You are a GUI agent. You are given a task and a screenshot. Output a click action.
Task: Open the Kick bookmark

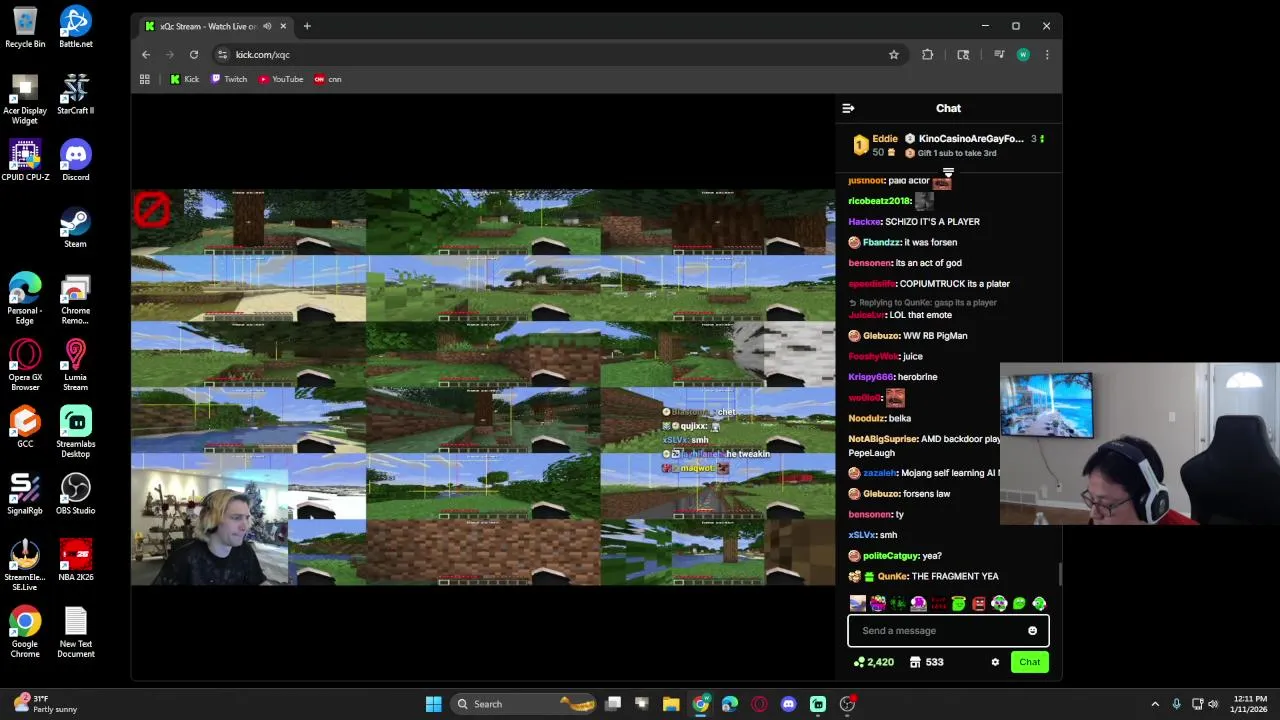tap(185, 79)
